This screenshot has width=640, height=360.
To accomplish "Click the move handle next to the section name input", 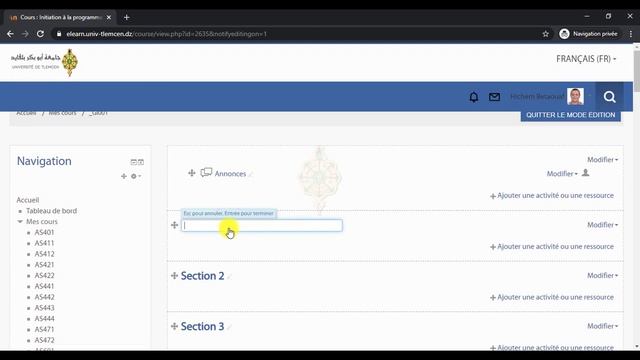I will coord(174,225).
